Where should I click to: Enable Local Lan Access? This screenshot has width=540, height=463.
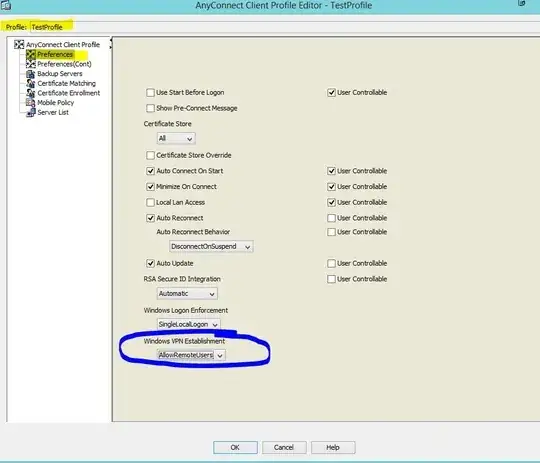pyautogui.click(x=150, y=202)
